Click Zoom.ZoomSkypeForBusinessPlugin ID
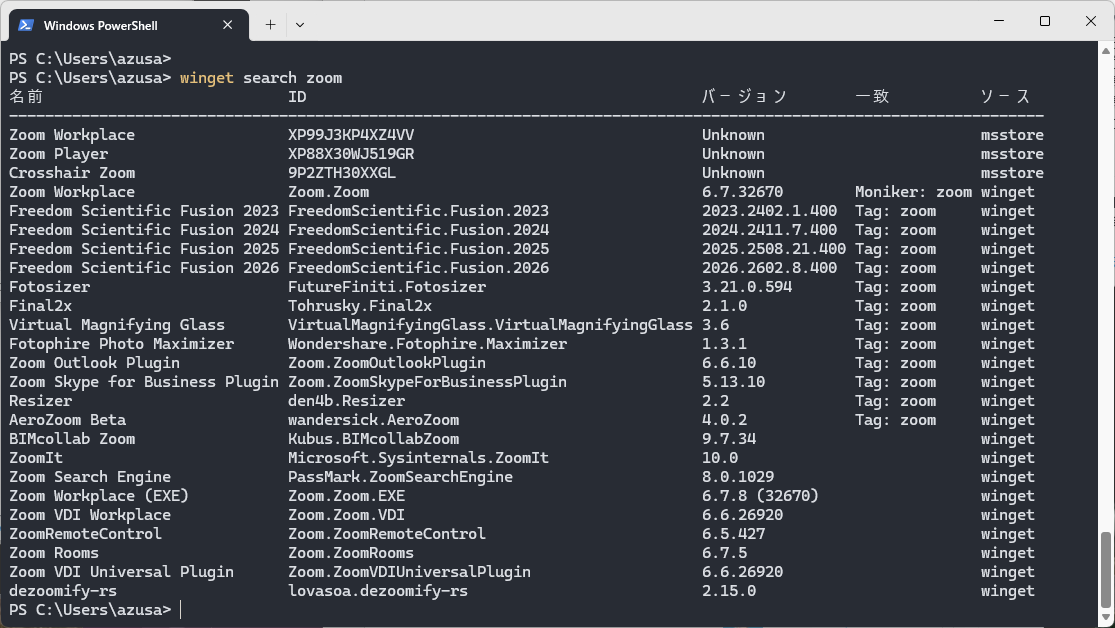 click(x=427, y=382)
